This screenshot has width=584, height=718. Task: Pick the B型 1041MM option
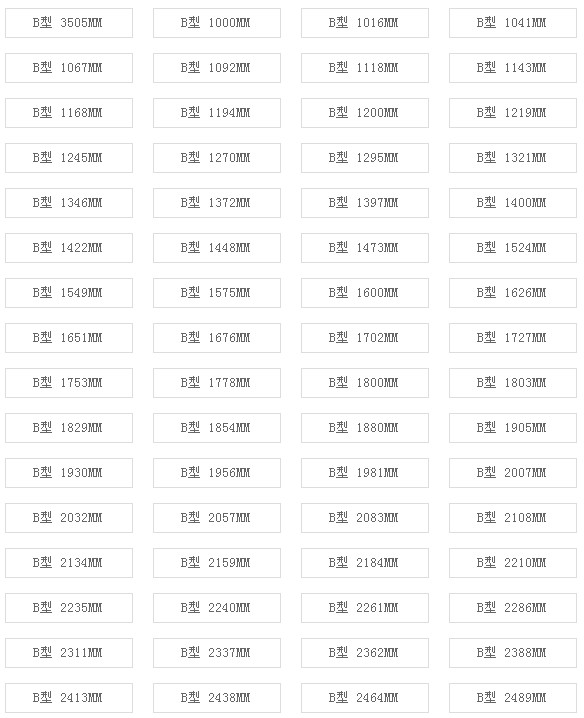pos(513,23)
